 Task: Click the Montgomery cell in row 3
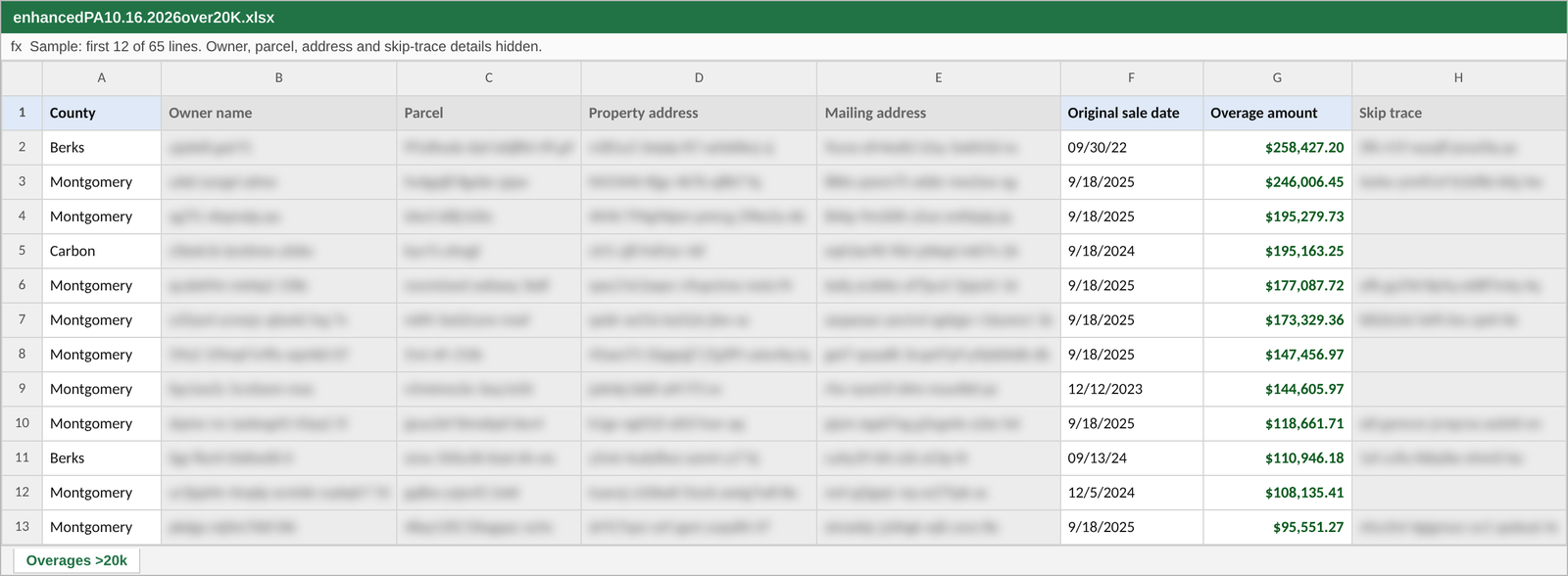101,182
